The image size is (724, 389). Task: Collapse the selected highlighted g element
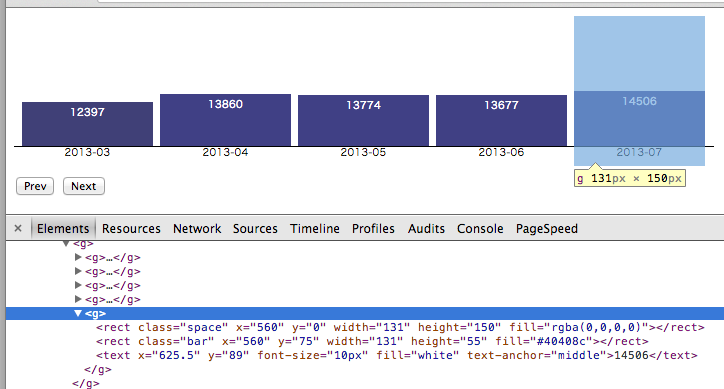[x=78, y=314]
